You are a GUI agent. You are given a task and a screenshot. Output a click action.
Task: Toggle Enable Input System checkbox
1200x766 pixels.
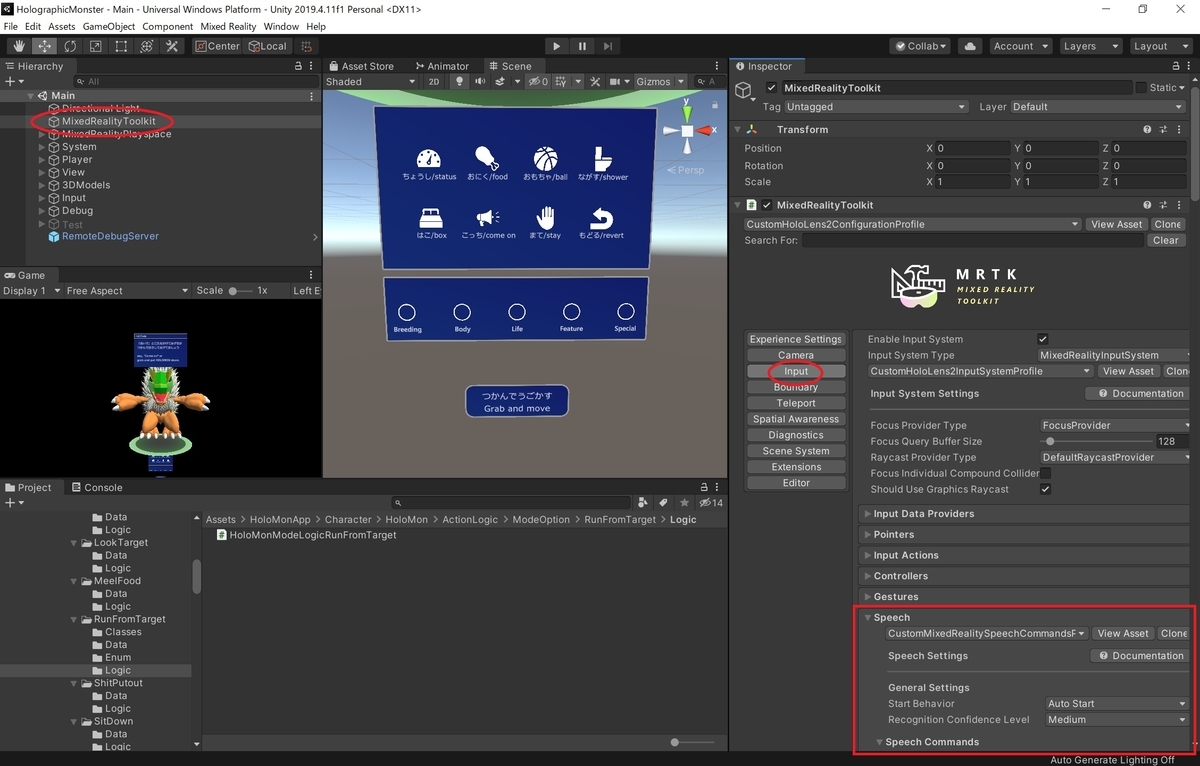[x=1043, y=339]
